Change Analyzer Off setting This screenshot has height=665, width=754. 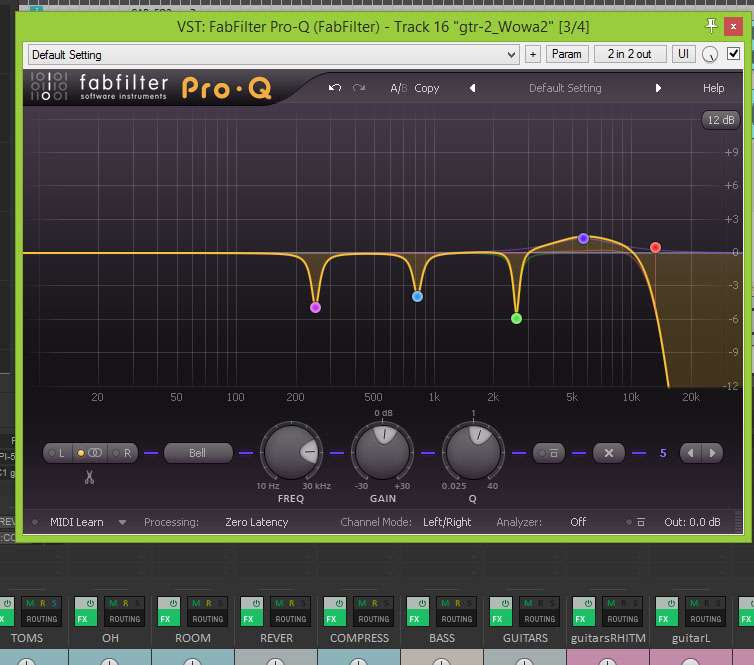[x=578, y=522]
